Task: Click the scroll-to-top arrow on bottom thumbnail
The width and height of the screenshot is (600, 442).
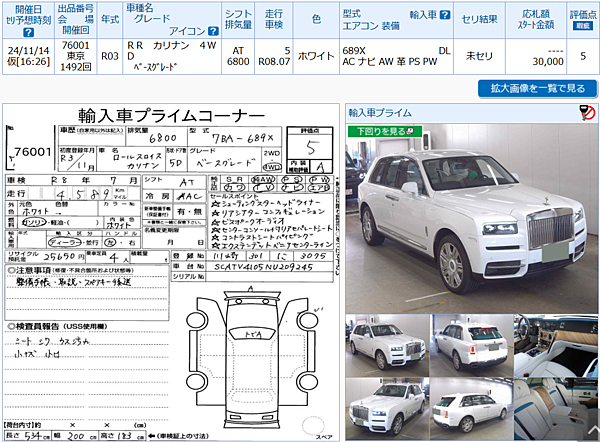Action: coord(592,432)
